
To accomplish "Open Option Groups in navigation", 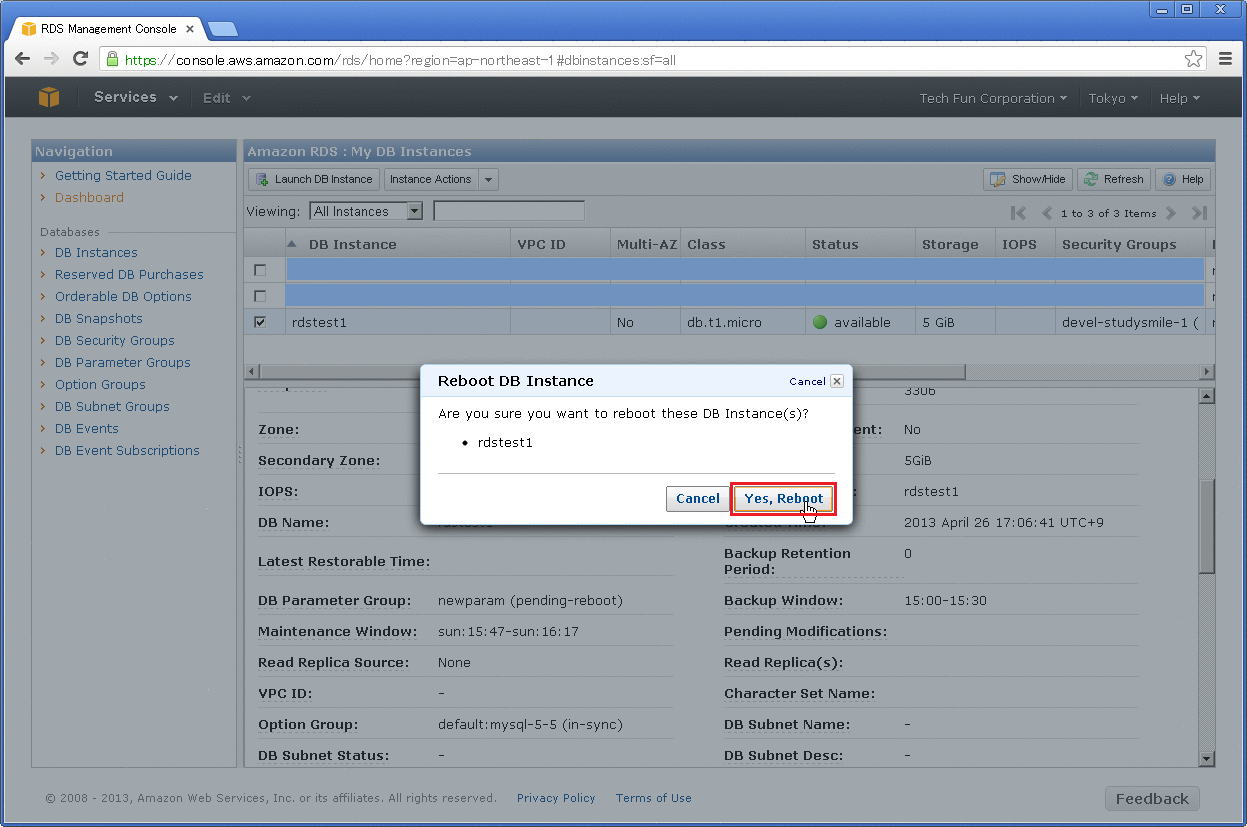I will pos(100,385).
